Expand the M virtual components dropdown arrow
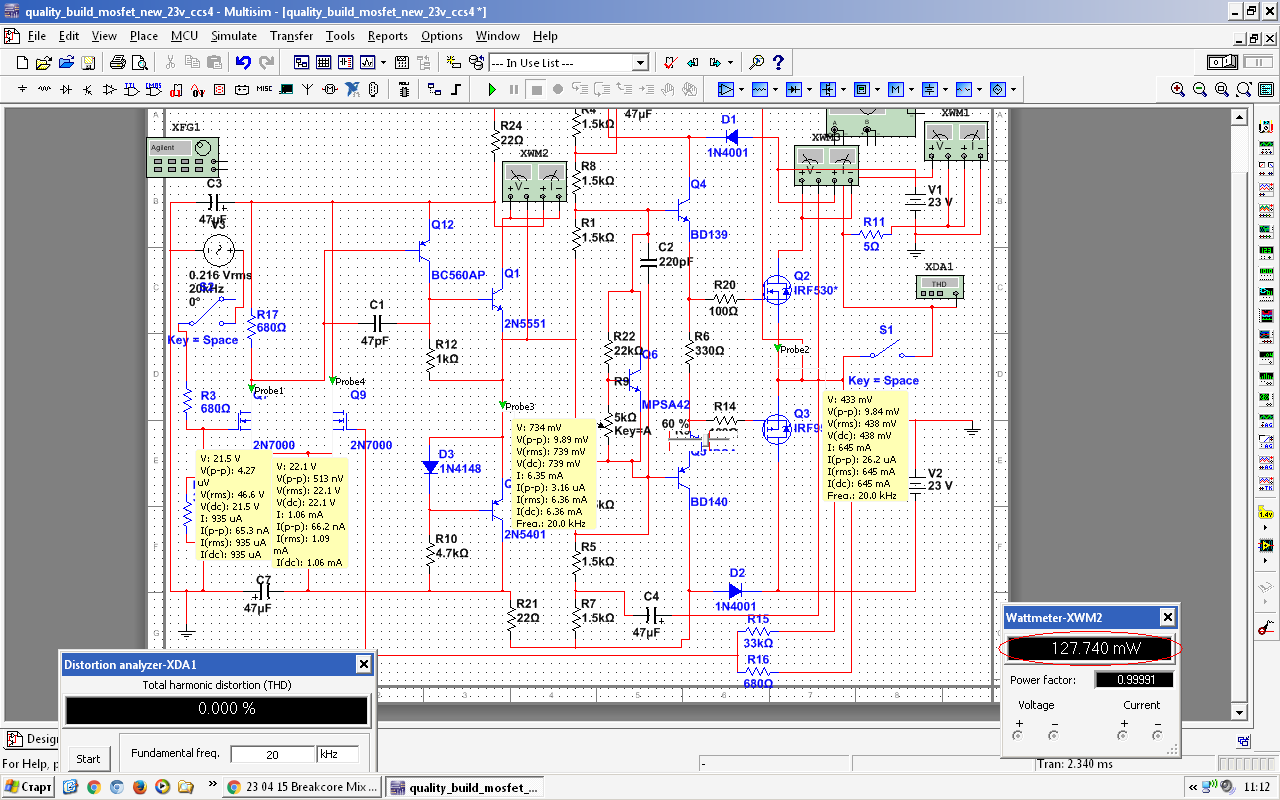The height and width of the screenshot is (800, 1280). tap(911, 89)
